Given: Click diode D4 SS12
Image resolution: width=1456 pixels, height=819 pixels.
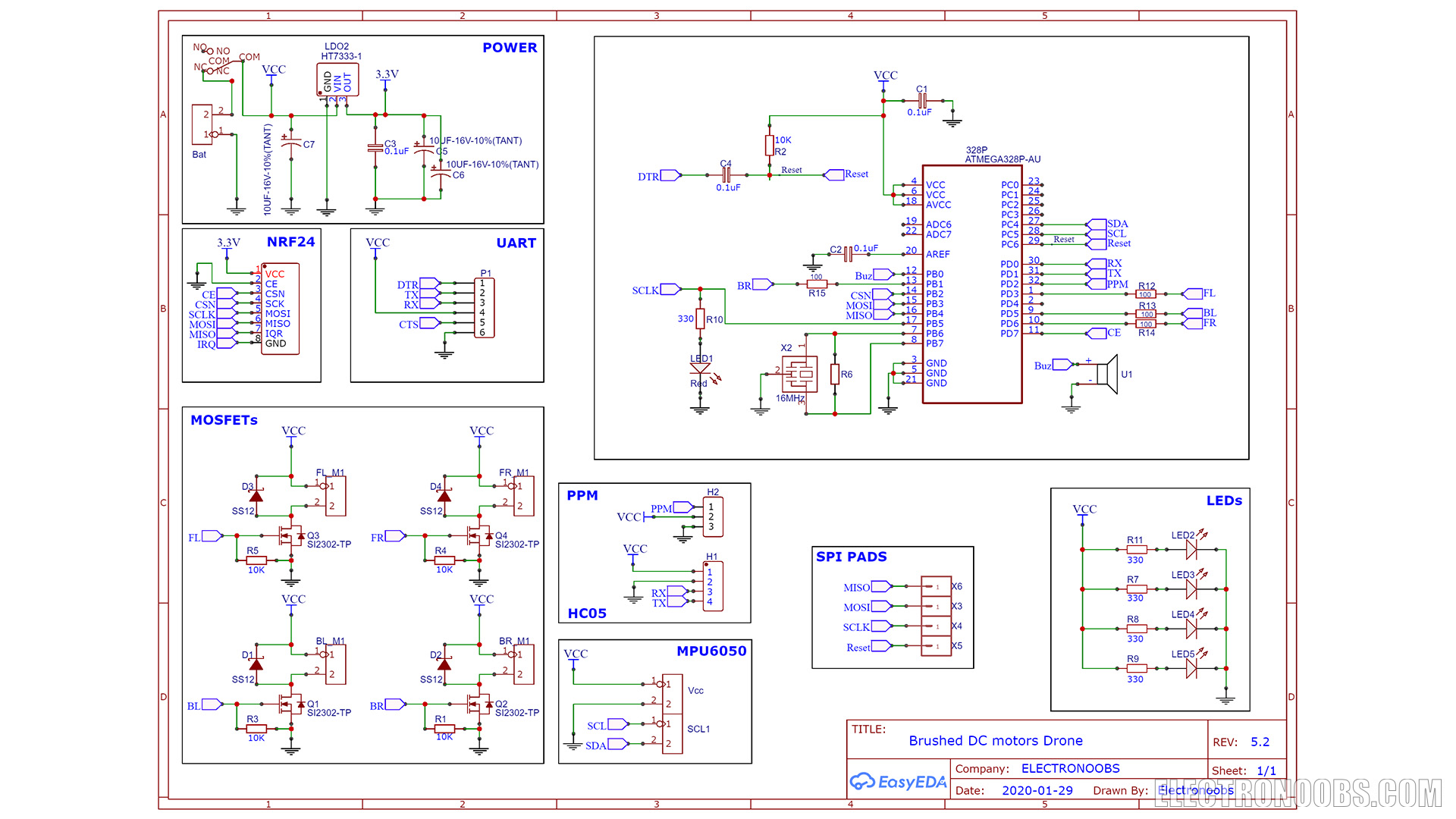Looking at the screenshot, I should (x=444, y=496).
